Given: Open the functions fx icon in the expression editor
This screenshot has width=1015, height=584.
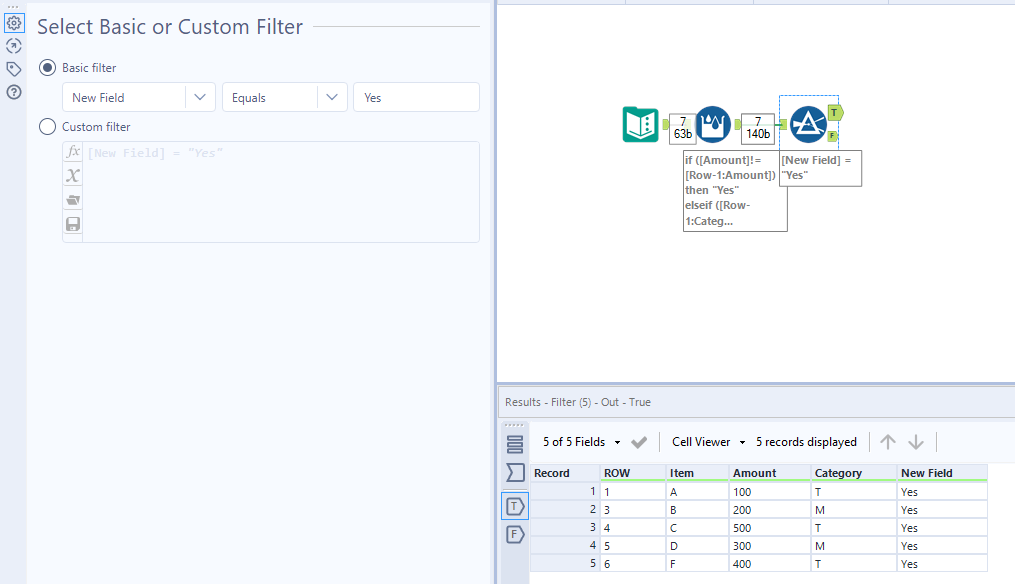Looking at the screenshot, I should [71, 151].
